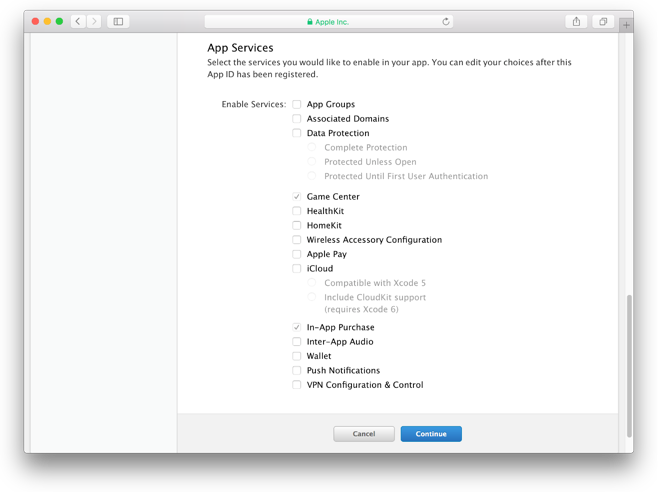
Task: Go back with Safari back arrow
Action: tap(78, 21)
